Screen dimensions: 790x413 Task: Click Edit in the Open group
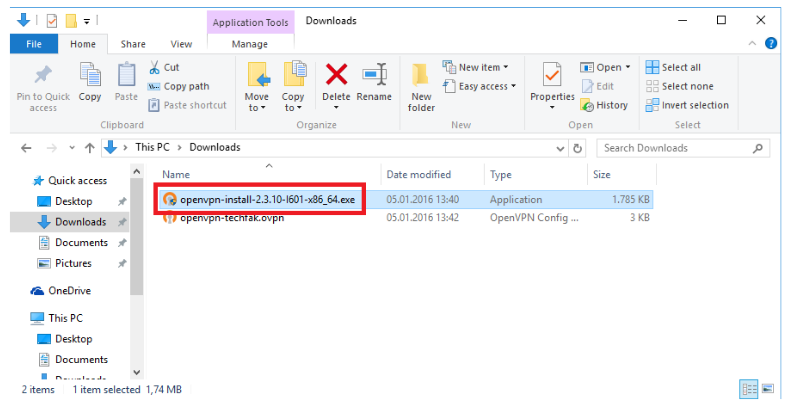click(598, 86)
